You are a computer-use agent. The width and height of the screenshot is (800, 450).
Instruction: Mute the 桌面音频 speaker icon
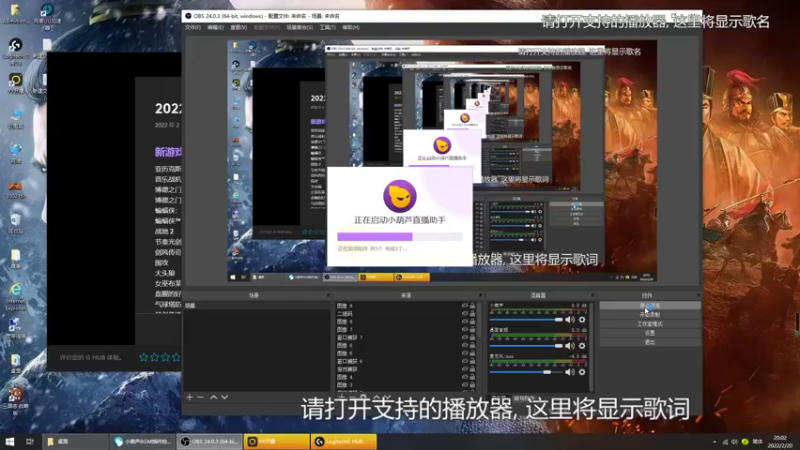[x=570, y=346]
